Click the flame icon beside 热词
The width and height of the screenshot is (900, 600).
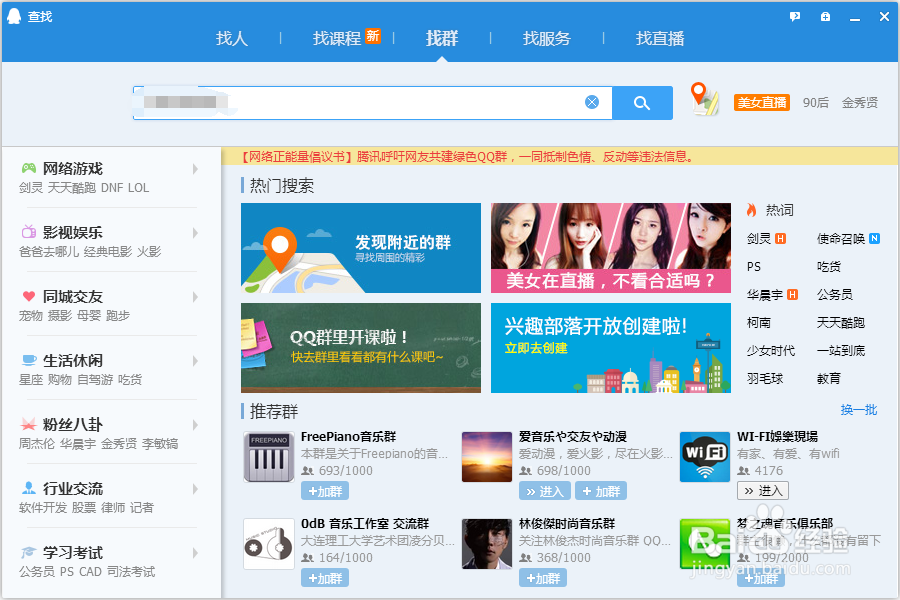pos(751,210)
